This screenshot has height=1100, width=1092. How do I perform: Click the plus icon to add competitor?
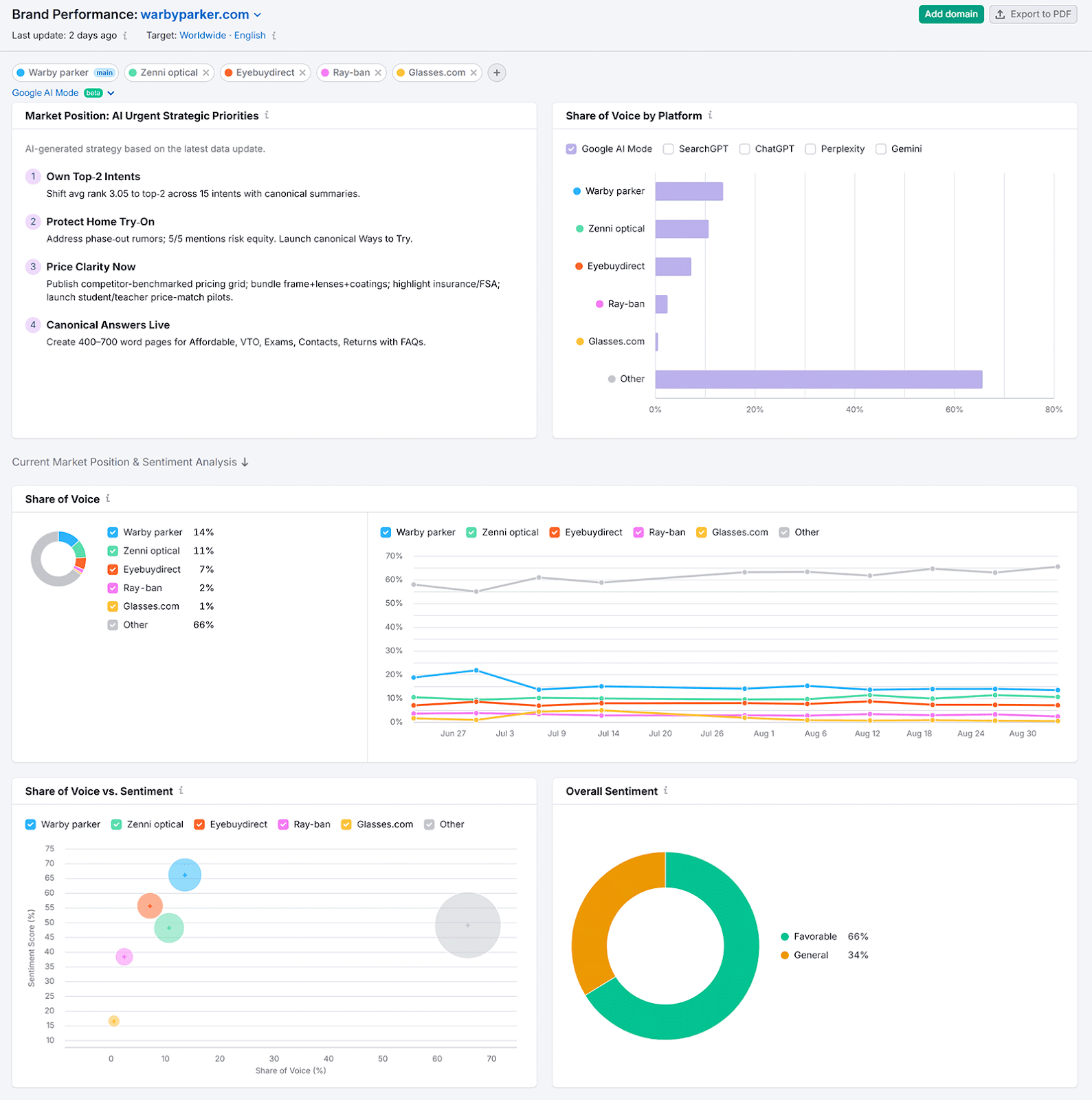496,73
